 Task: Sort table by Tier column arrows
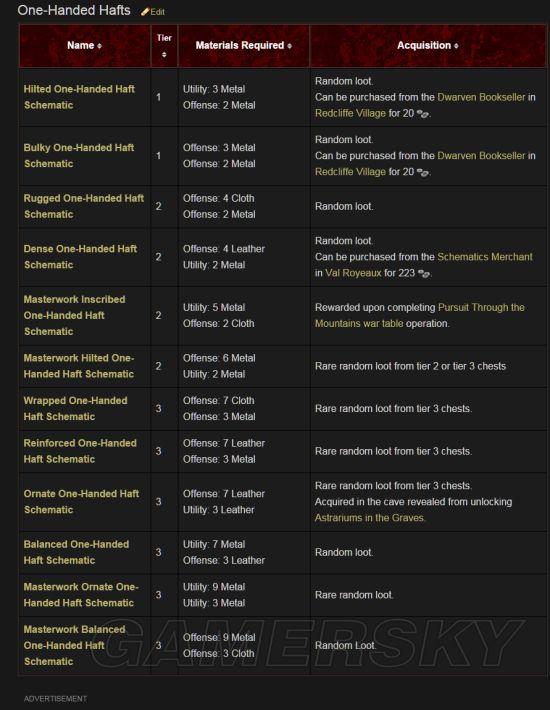(x=164, y=54)
